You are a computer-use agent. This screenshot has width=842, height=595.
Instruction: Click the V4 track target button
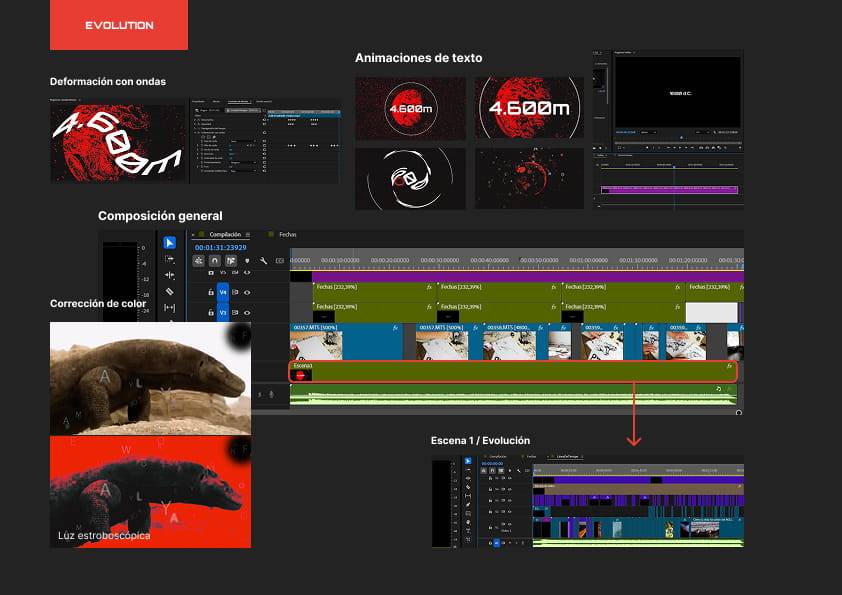(x=223, y=292)
